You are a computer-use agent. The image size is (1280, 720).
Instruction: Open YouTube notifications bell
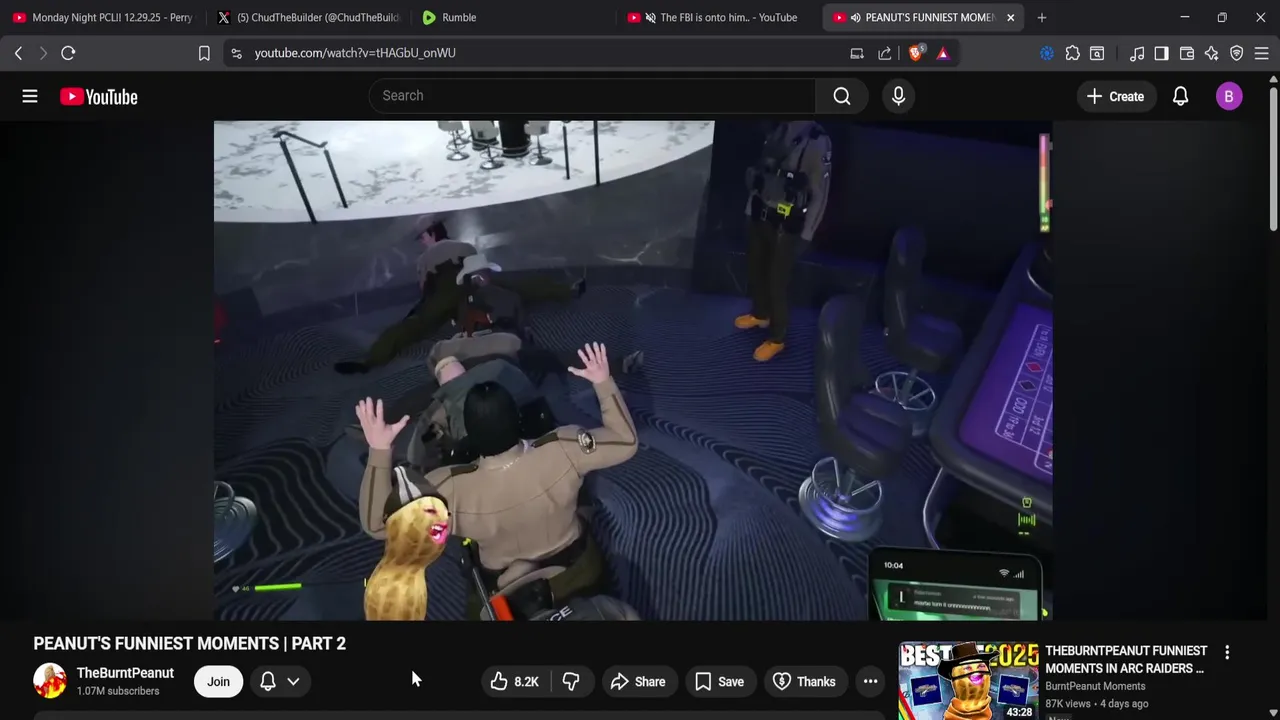coord(1180,96)
